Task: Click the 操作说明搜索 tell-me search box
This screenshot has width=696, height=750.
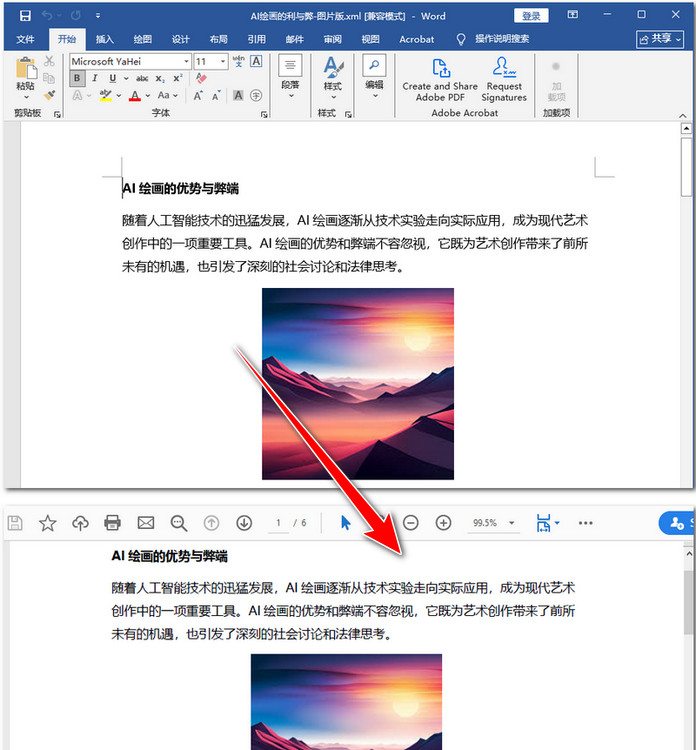Action: [502, 39]
